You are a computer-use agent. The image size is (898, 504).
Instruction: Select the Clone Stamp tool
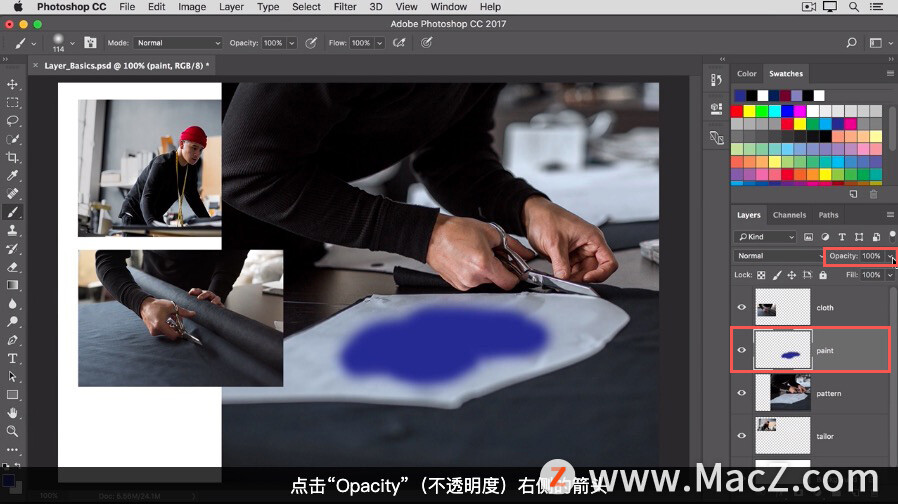tap(13, 230)
